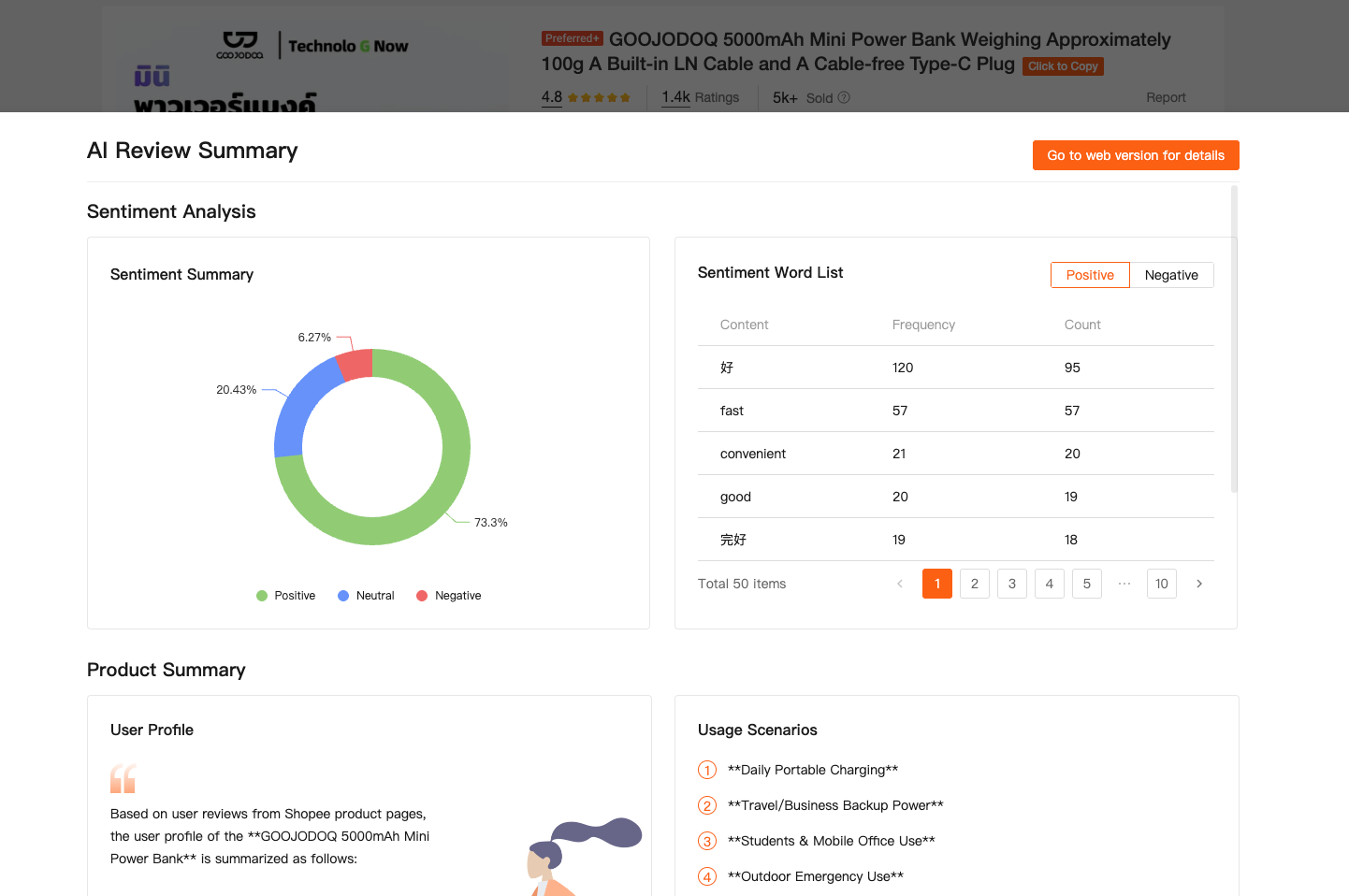Screen dimensions: 1349x896
Task: Click the vertical scrollbar of the summary panel
Action: tap(1234, 339)
